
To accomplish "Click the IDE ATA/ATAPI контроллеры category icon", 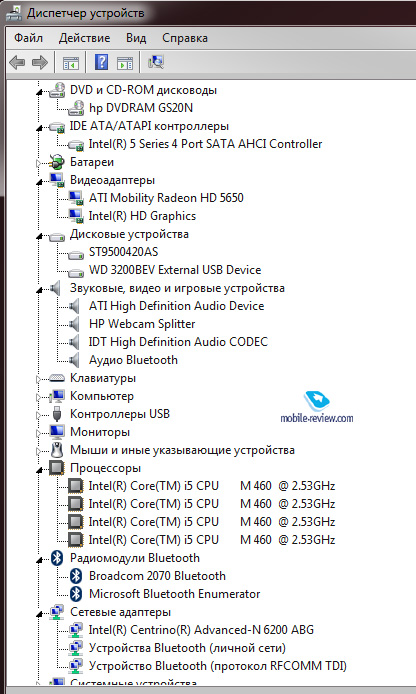I will tap(57, 127).
